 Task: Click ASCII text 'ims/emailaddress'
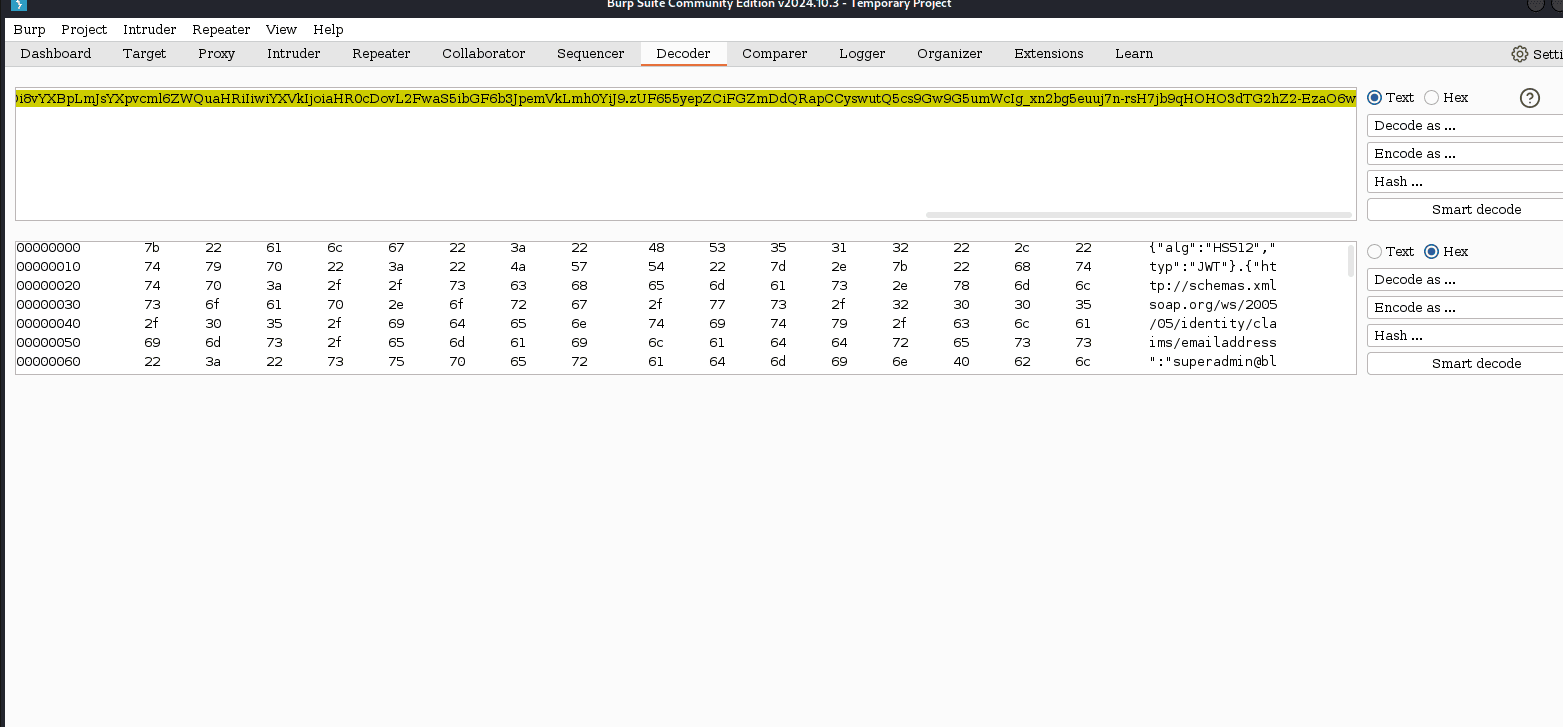1213,343
